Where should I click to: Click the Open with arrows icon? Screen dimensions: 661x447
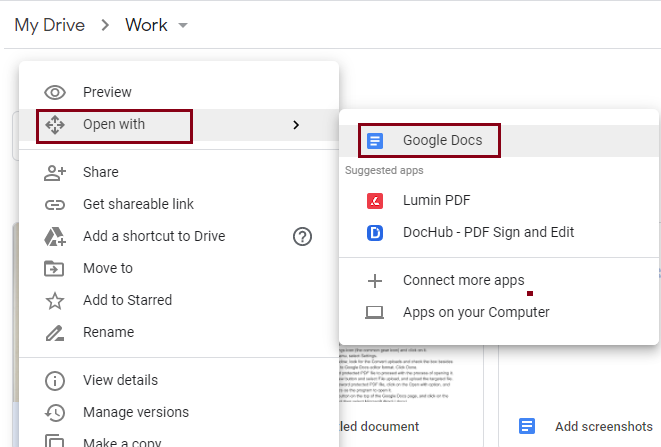pos(55,125)
